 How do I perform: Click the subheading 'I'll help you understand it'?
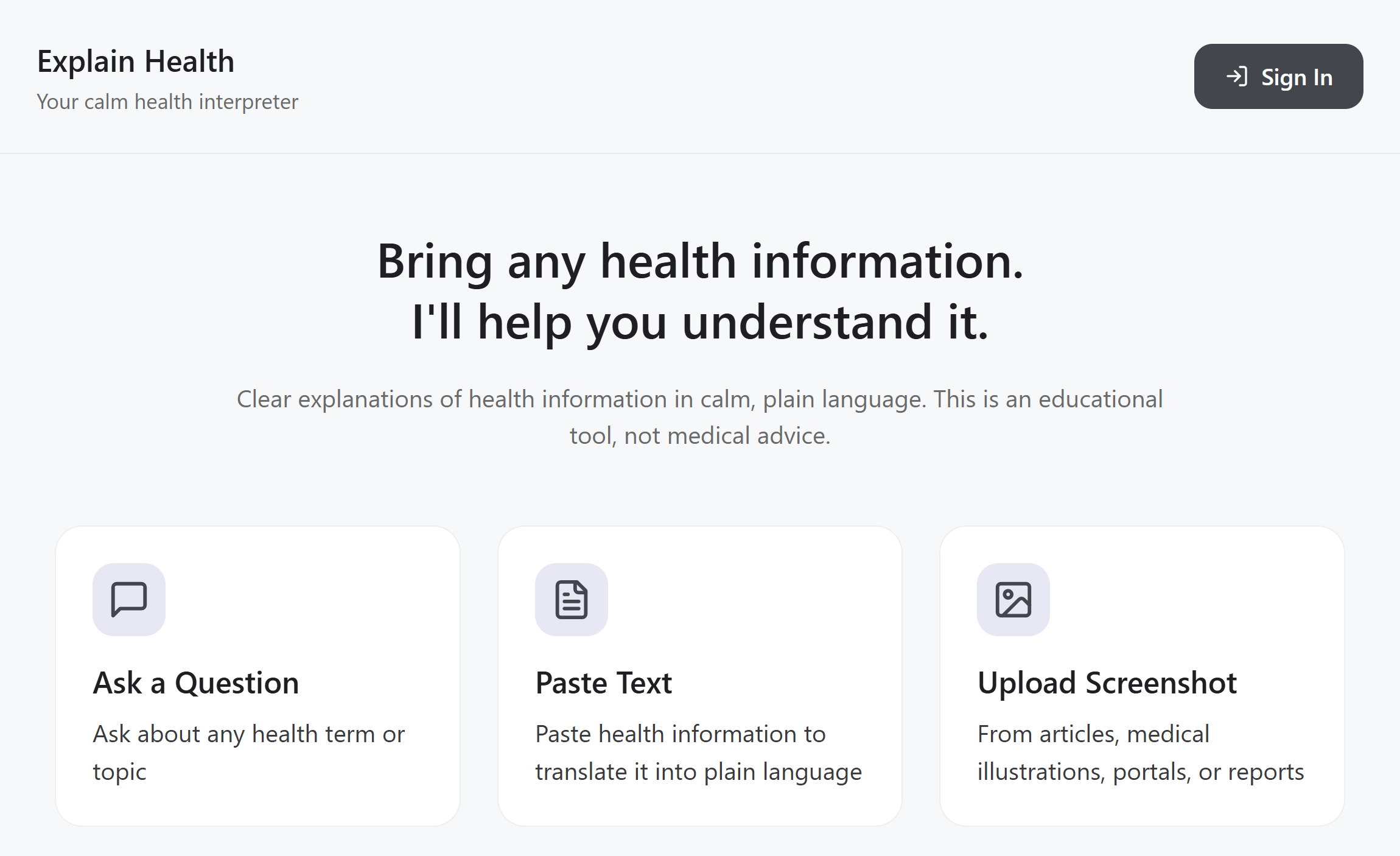tap(699, 320)
